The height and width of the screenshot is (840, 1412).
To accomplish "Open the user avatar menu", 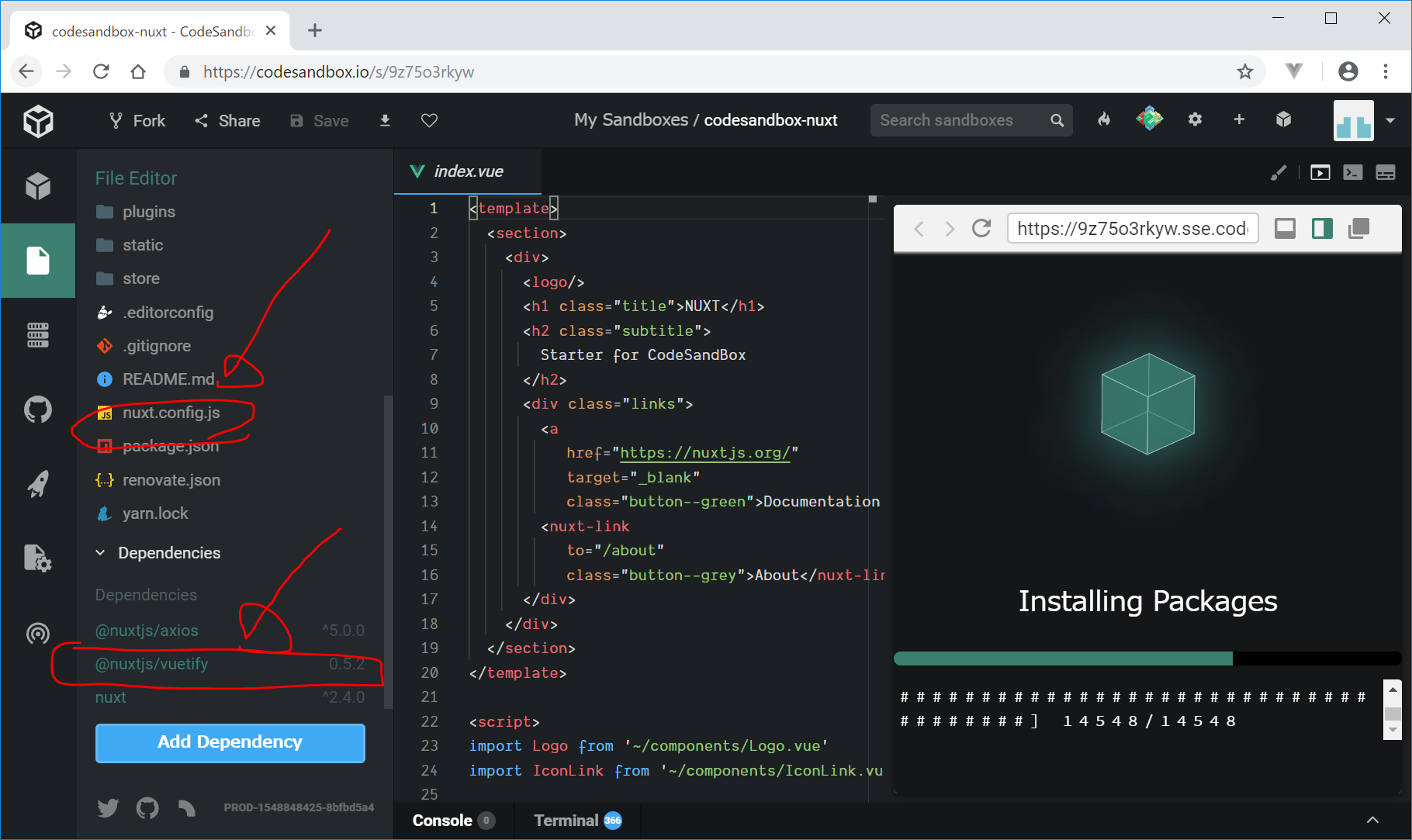I will tap(1353, 120).
